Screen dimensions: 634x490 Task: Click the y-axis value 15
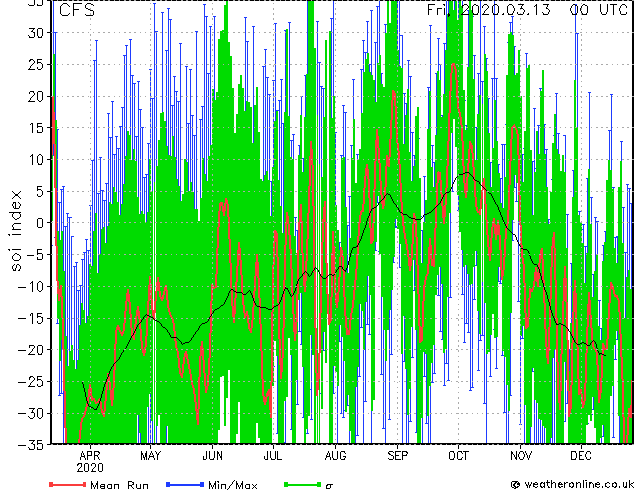pyautogui.click(x=36, y=128)
